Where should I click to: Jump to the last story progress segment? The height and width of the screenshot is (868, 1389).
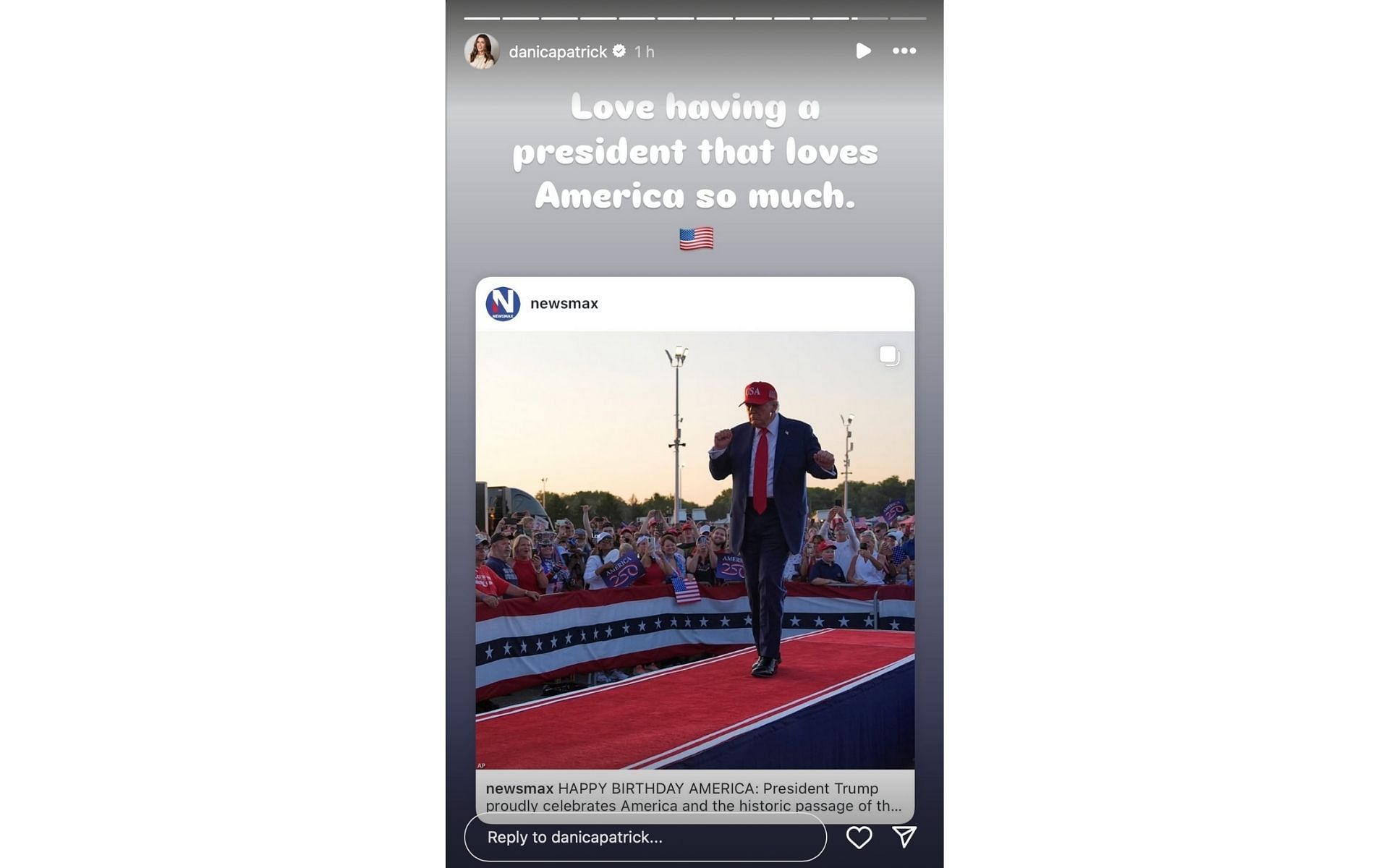pos(908,18)
